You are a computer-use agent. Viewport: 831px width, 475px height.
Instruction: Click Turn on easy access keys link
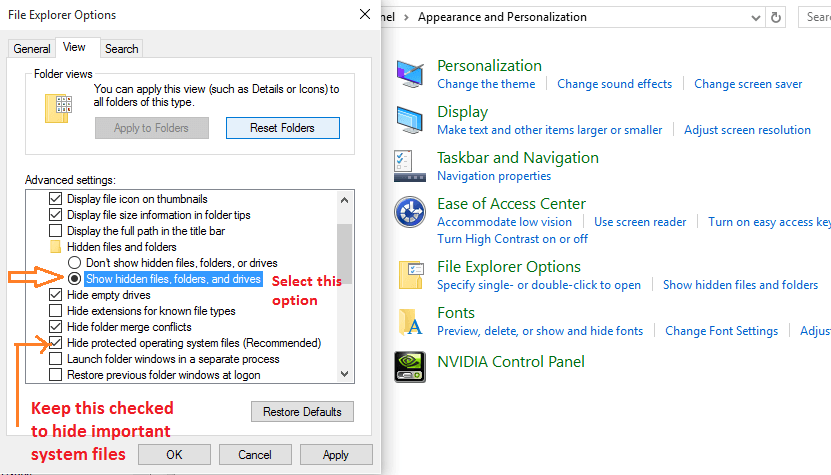(770, 222)
